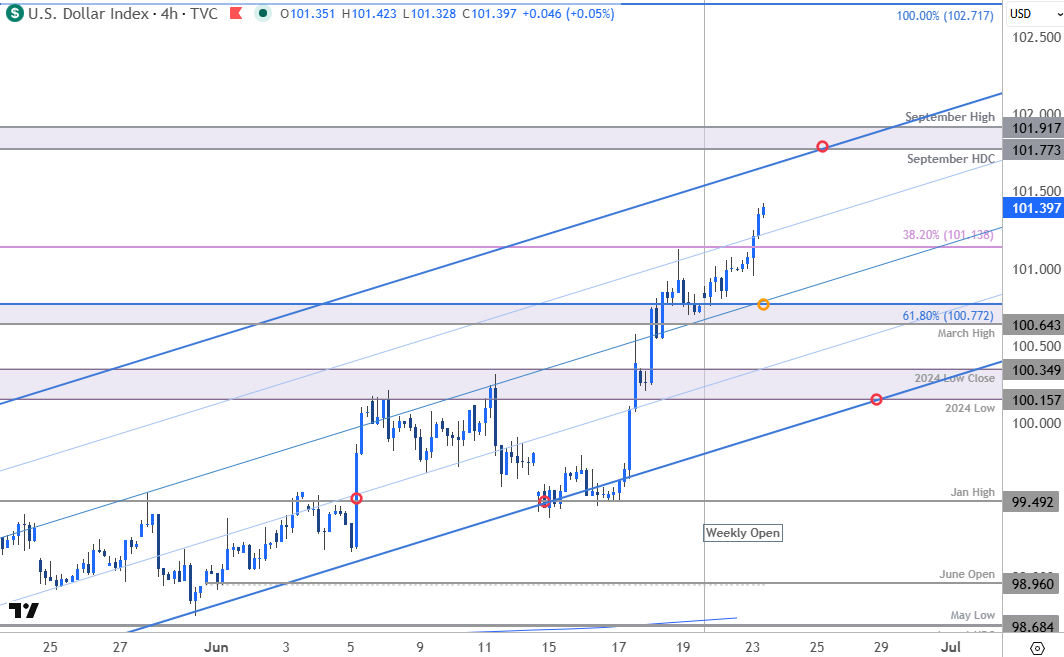Viewport: 1064px width, 657px height.
Task: Open chart settings gear at bottom right
Action: (x=1037, y=647)
